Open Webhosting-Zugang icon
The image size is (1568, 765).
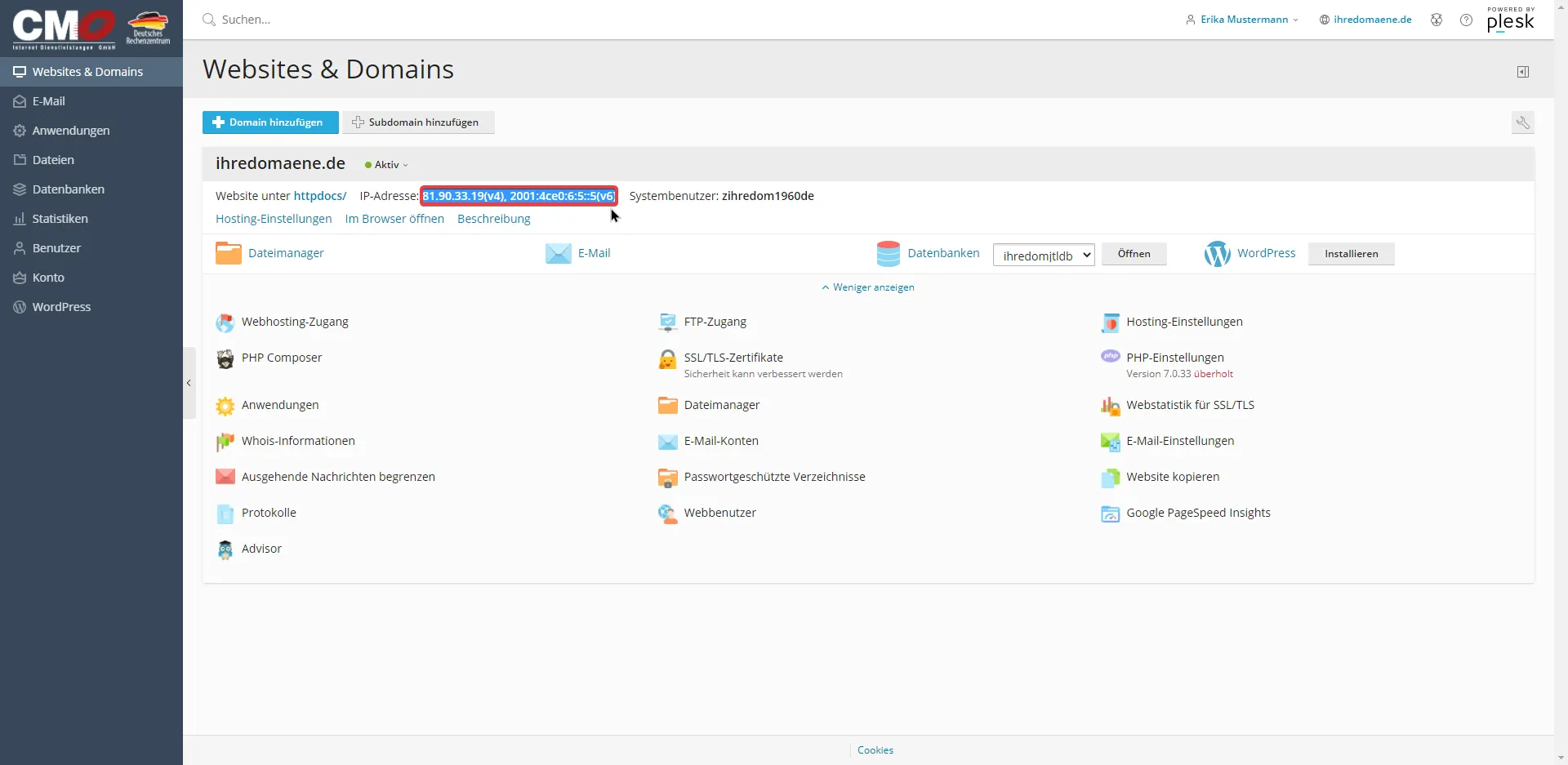(225, 322)
